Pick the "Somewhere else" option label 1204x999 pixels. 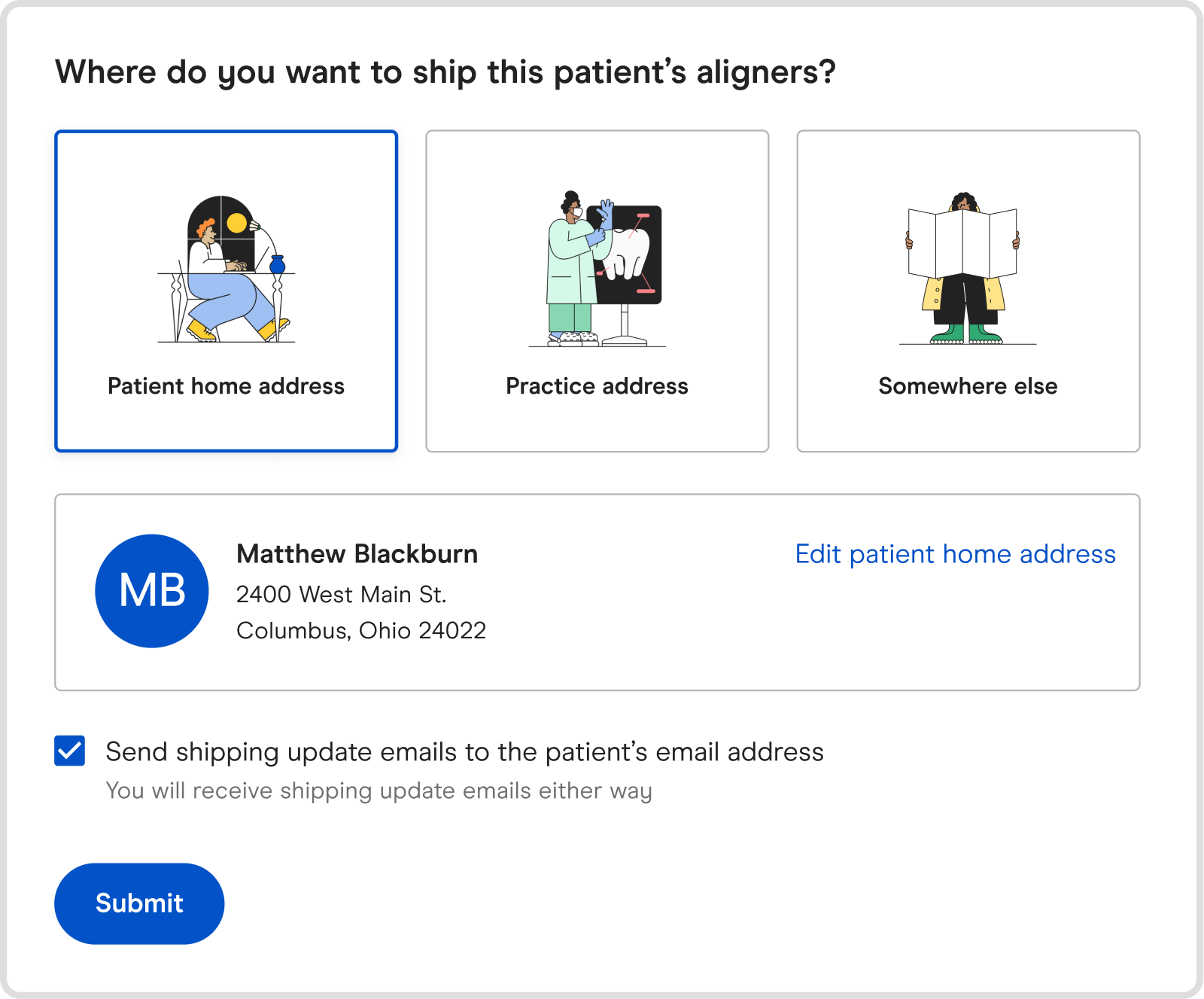tap(968, 386)
